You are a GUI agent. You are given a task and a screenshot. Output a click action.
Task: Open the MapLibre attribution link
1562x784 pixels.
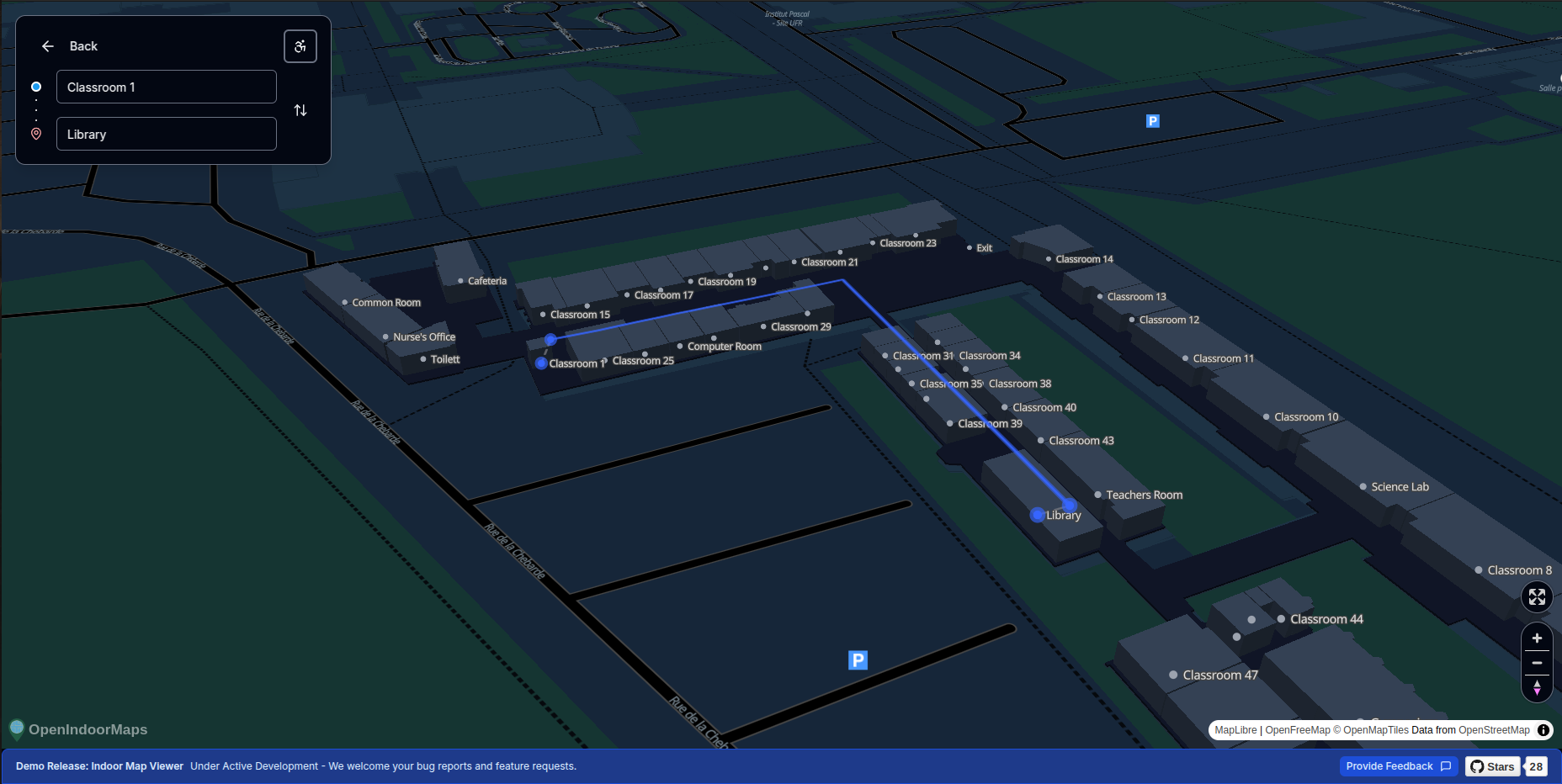pos(1235,730)
